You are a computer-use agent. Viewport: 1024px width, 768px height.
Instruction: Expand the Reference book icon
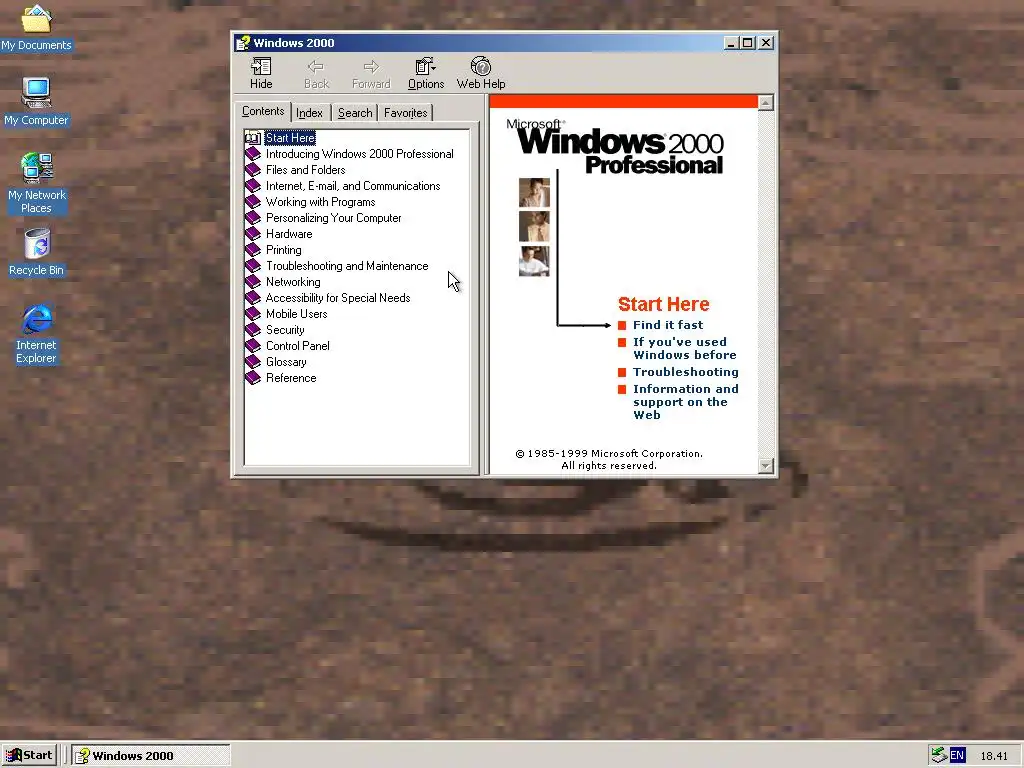[x=253, y=378]
